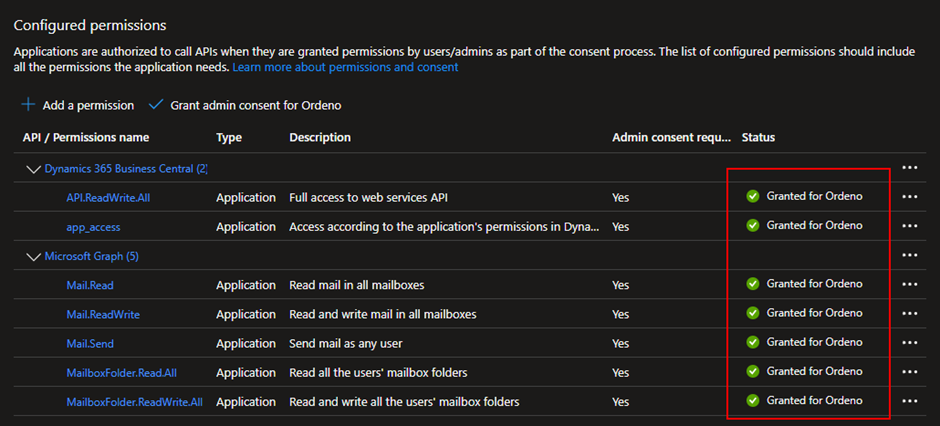
Task: Open the Mail.ReadWrite permission
Action: (x=103, y=315)
